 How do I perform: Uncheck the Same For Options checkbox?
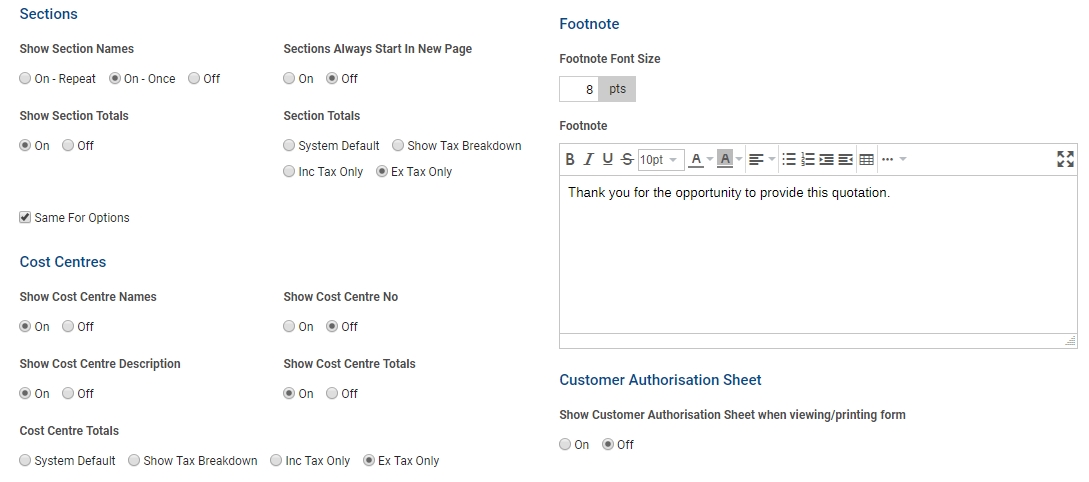point(25,218)
